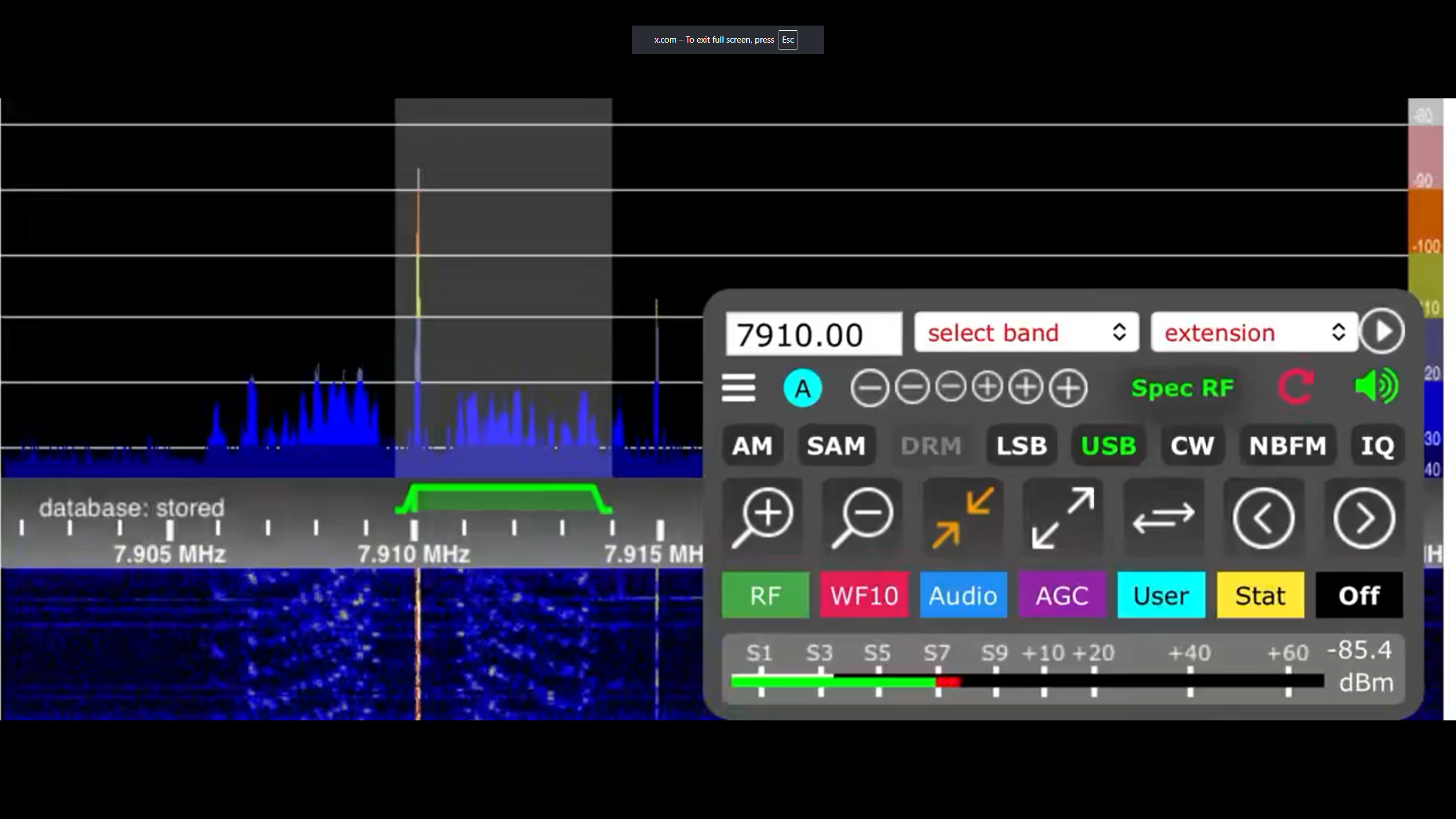Screen dimensions: 1456x819
Task: Switch demodulation mode to LSB
Action: click(1021, 446)
